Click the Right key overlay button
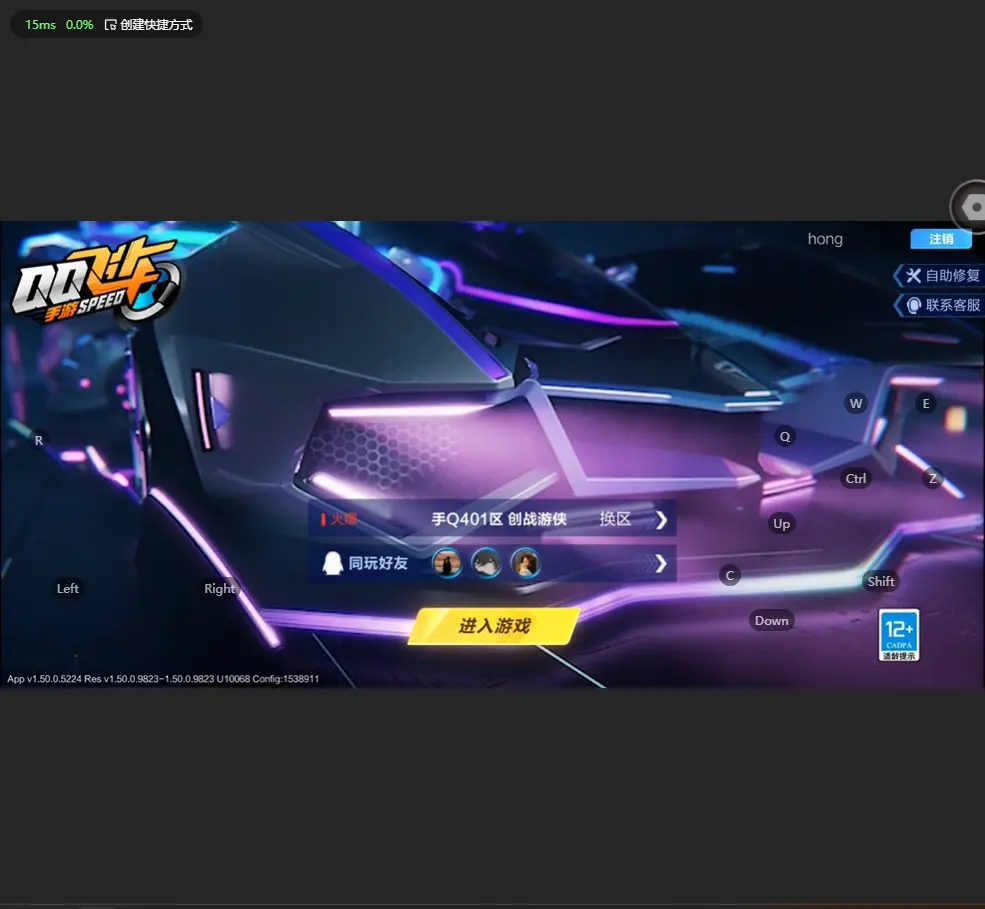The height and width of the screenshot is (909, 985). [x=219, y=589]
